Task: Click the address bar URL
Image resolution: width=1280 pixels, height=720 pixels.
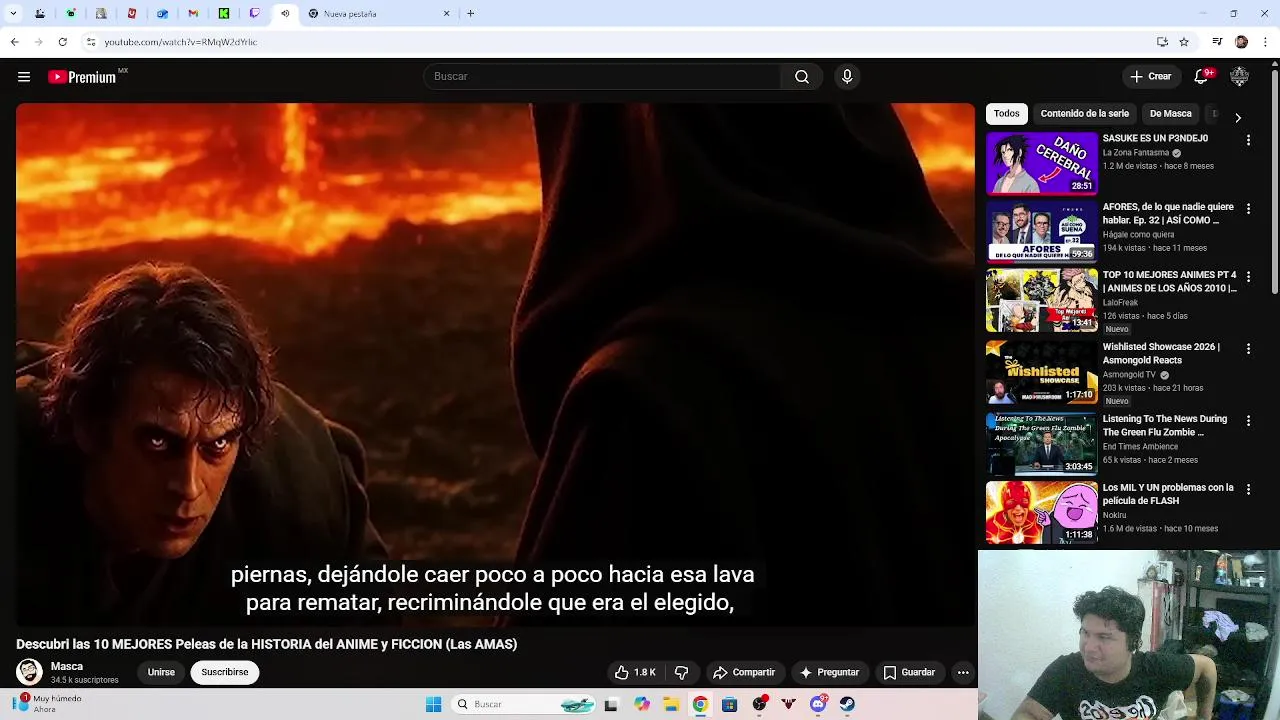Action: pos(181,42)
